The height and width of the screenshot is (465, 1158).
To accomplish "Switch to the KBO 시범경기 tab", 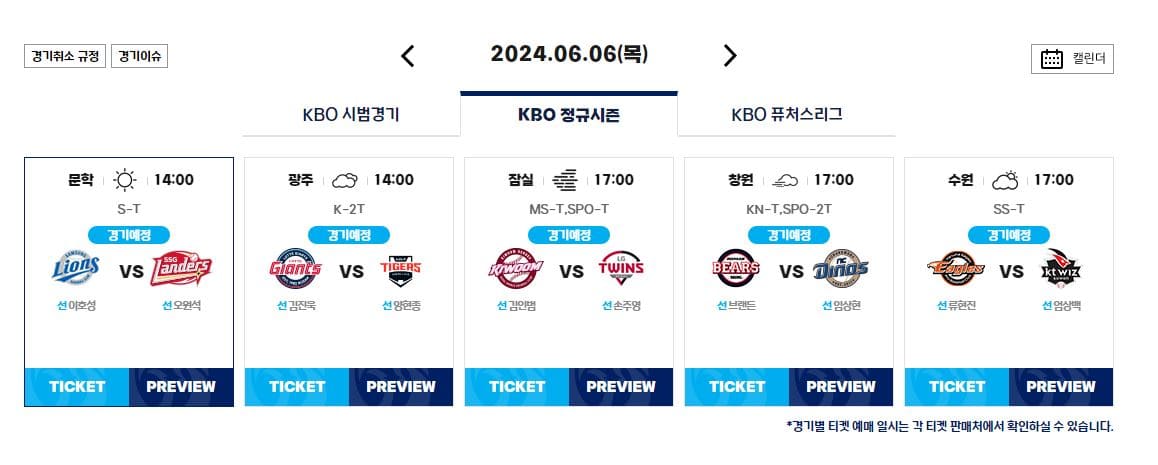I will [x=351, y=115].
